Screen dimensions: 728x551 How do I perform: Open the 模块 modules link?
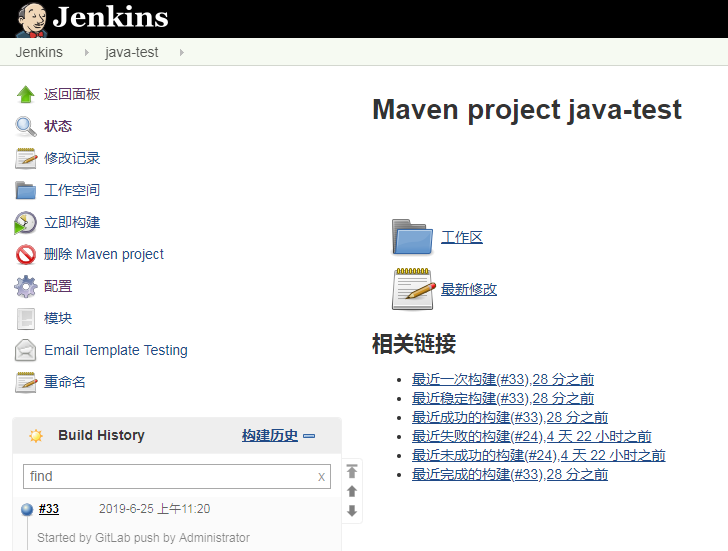click(58, 318)
